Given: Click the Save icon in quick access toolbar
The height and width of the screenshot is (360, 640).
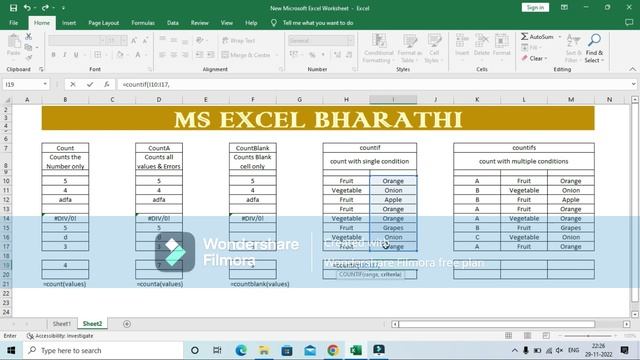Looking at the screenshot, I should click(x=13, y=8).
